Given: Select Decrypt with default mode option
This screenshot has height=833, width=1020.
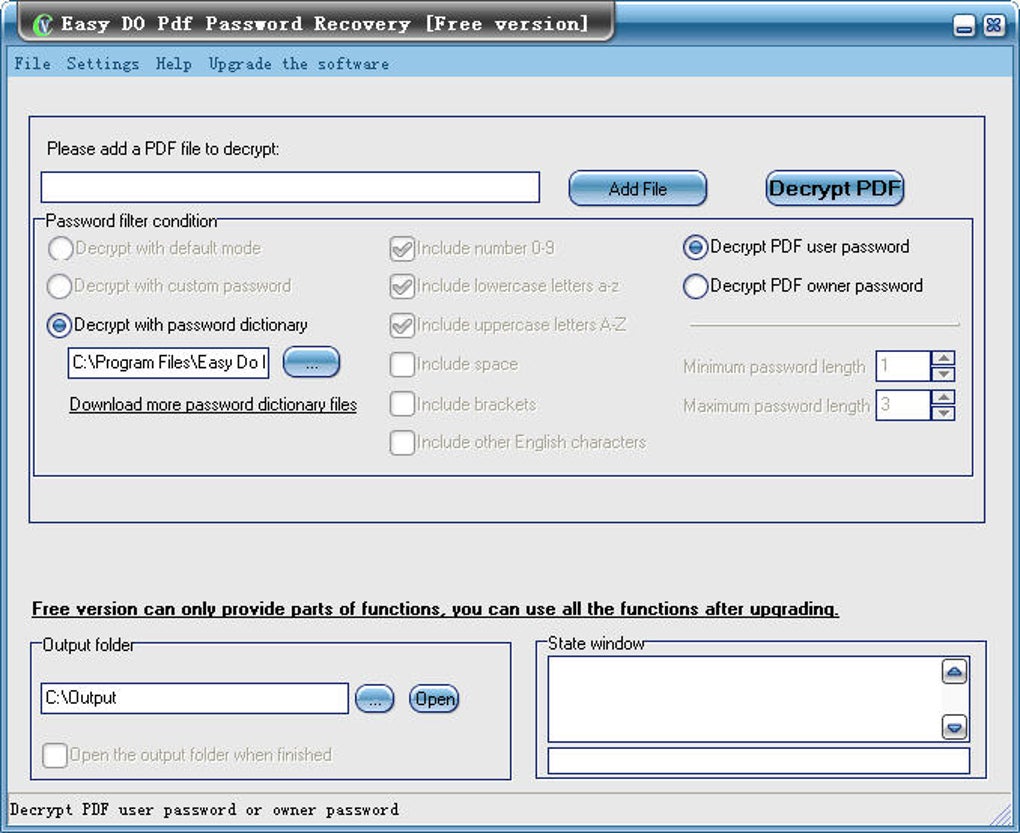Looking at the screenshot, I should (x=60, y=248).
